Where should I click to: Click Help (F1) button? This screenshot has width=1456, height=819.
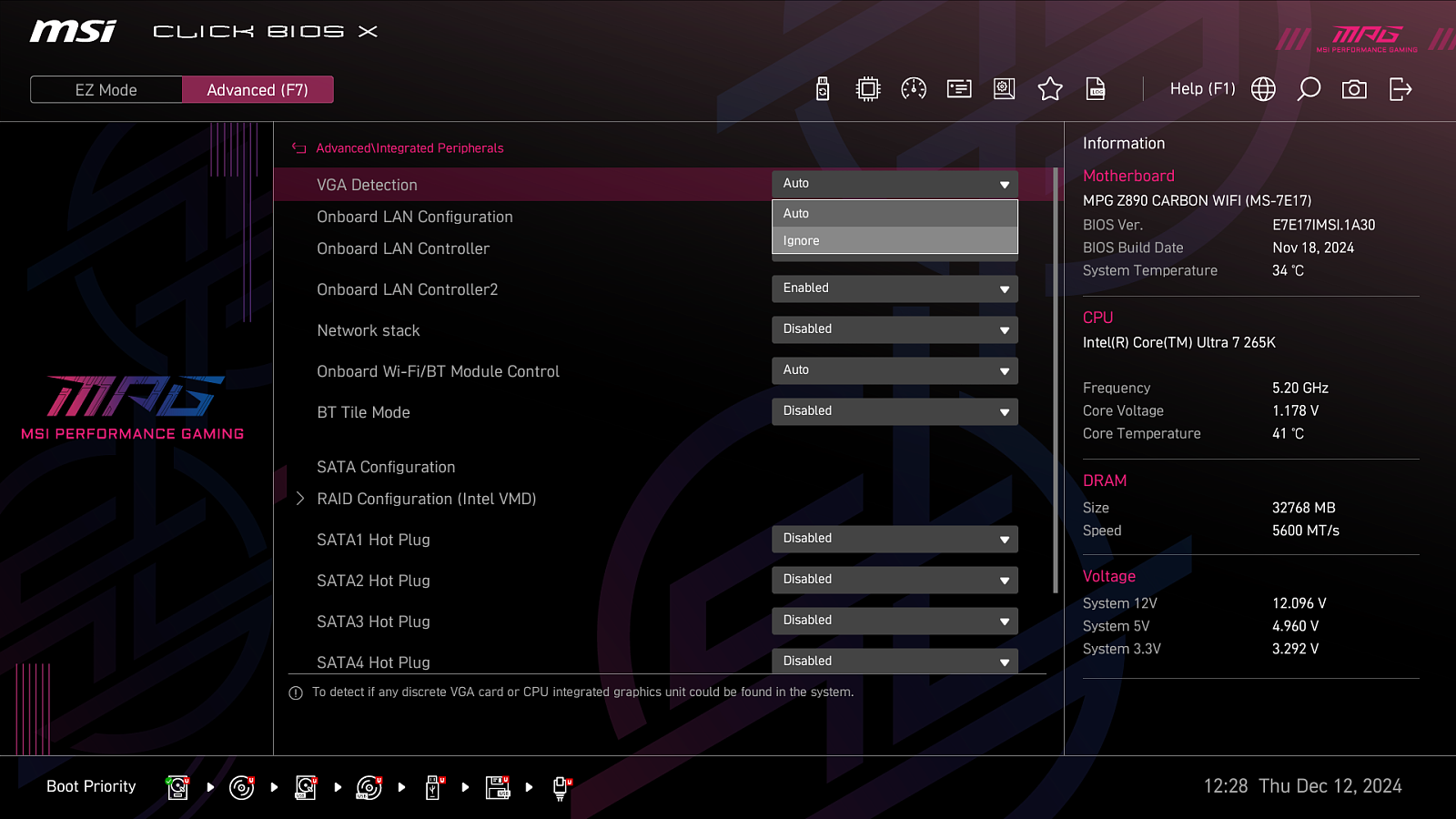tap(1202, 89)
